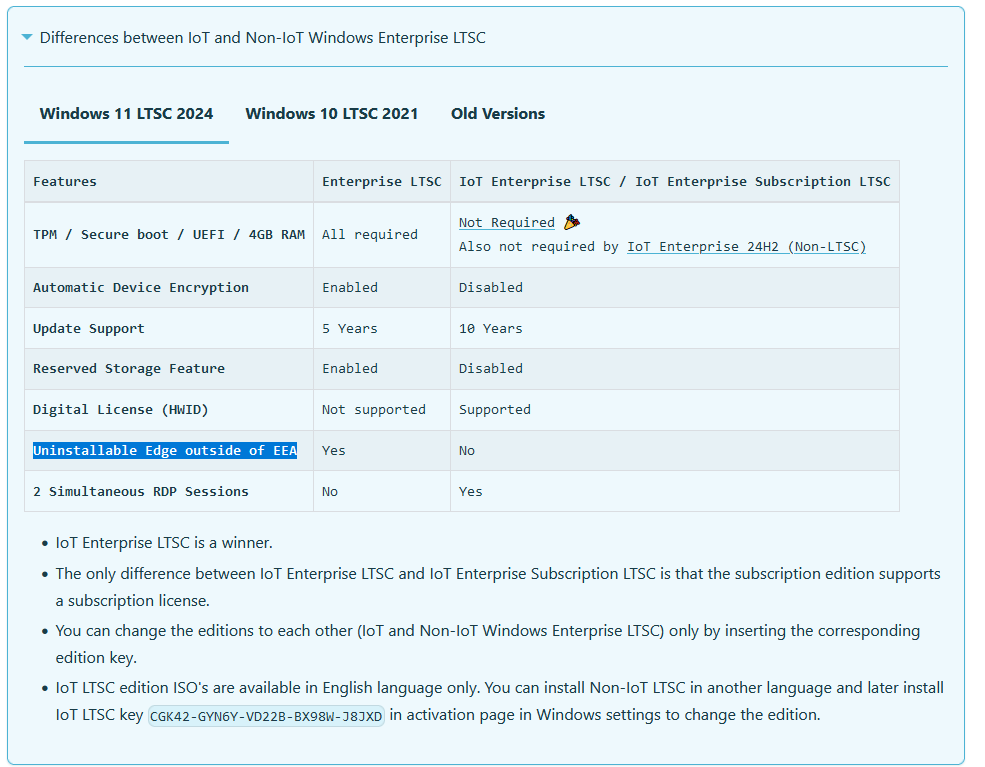Click 'IoT Enterprise LTSC is a winner.' bullet
Viewport: 985px width, 767px height.
[x=164, y=543]
